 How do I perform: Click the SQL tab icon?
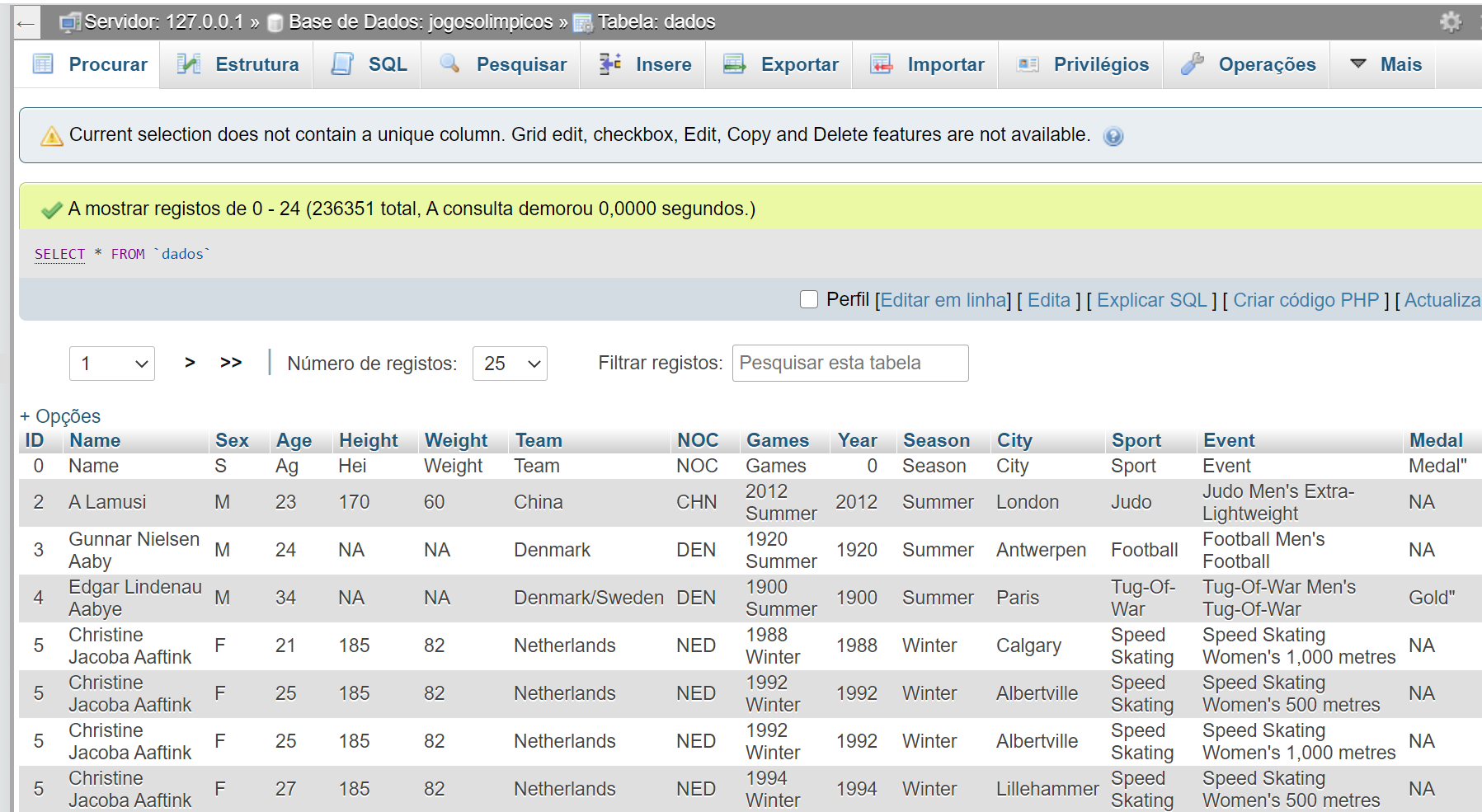(342, 64)
